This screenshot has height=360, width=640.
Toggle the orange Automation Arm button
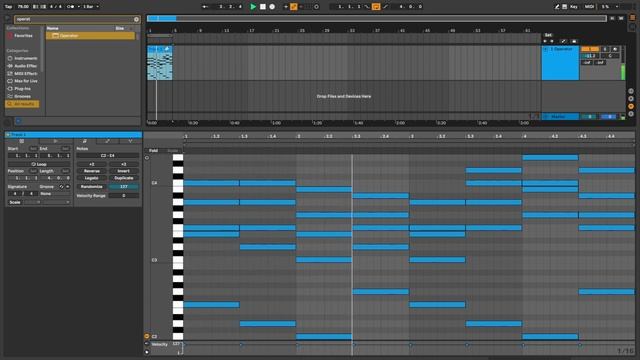click(293, 7)
